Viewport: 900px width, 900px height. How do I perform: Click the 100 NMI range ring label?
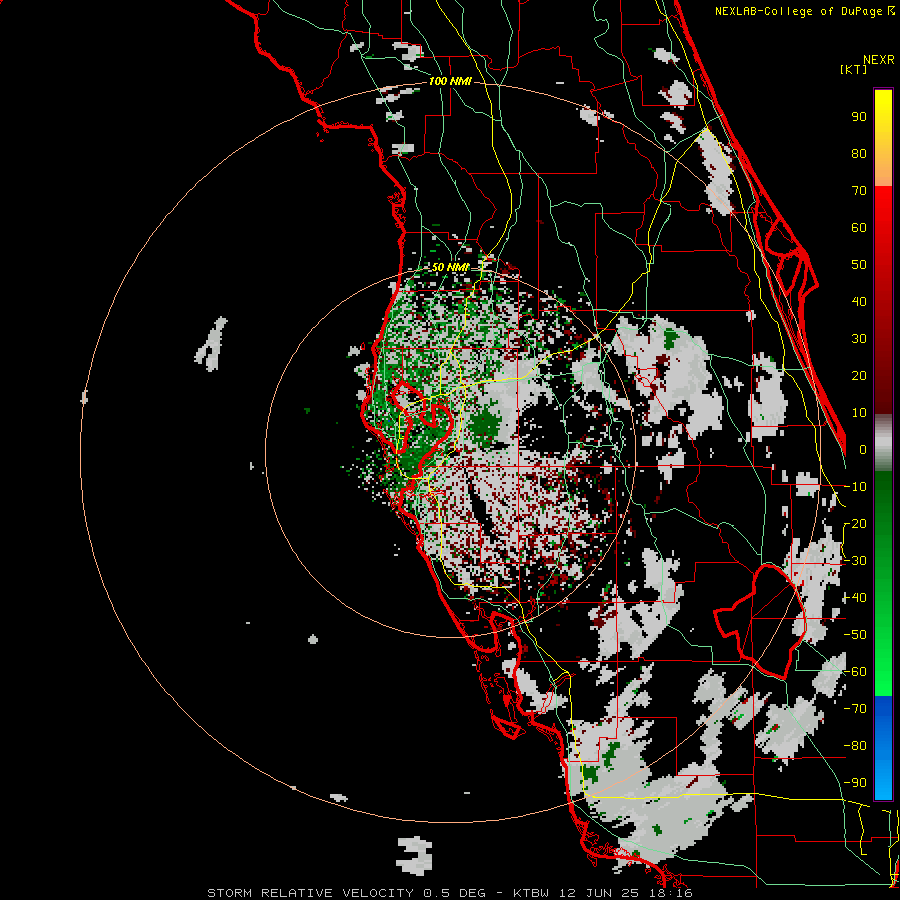click(450, 82)
